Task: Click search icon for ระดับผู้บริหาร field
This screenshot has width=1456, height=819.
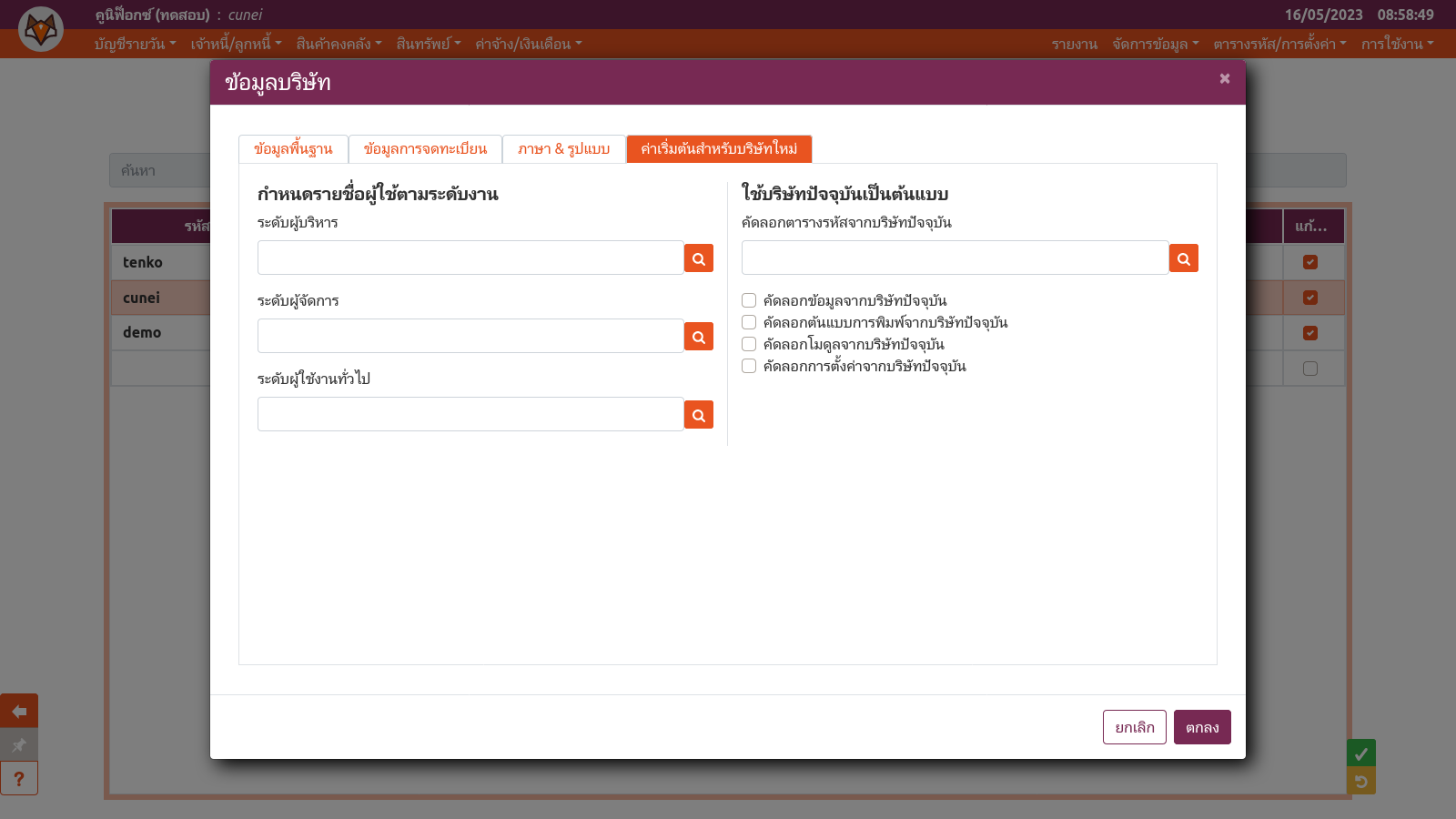Action: pyautogui.click(x=698, y=258)
